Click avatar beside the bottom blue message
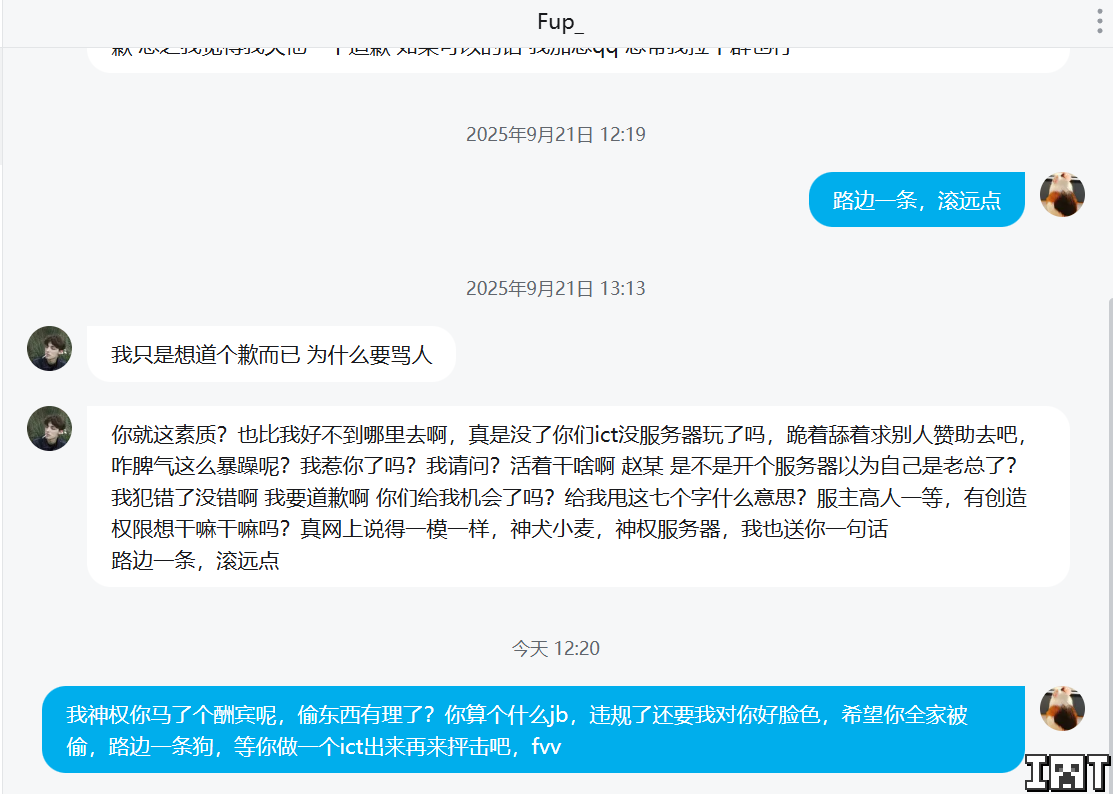Screen dimensions: 1113x794 click(1062, 709)
